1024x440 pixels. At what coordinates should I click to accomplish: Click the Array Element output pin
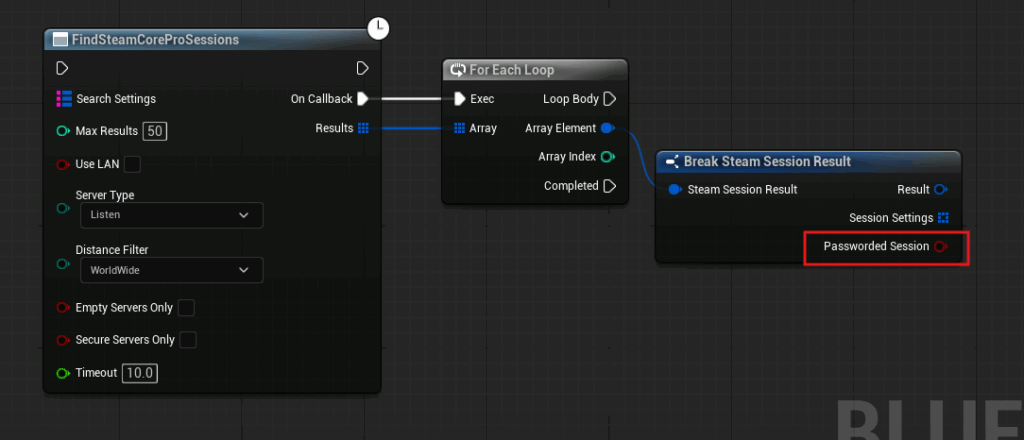[x=608, y=128]
